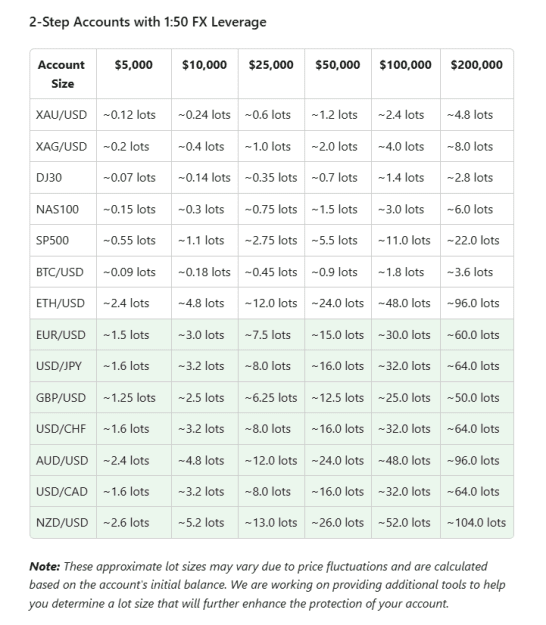The image size is (546, 625).
Task: Click the SP500 row label
Action: pyautogui.click(x=52, y=240)
